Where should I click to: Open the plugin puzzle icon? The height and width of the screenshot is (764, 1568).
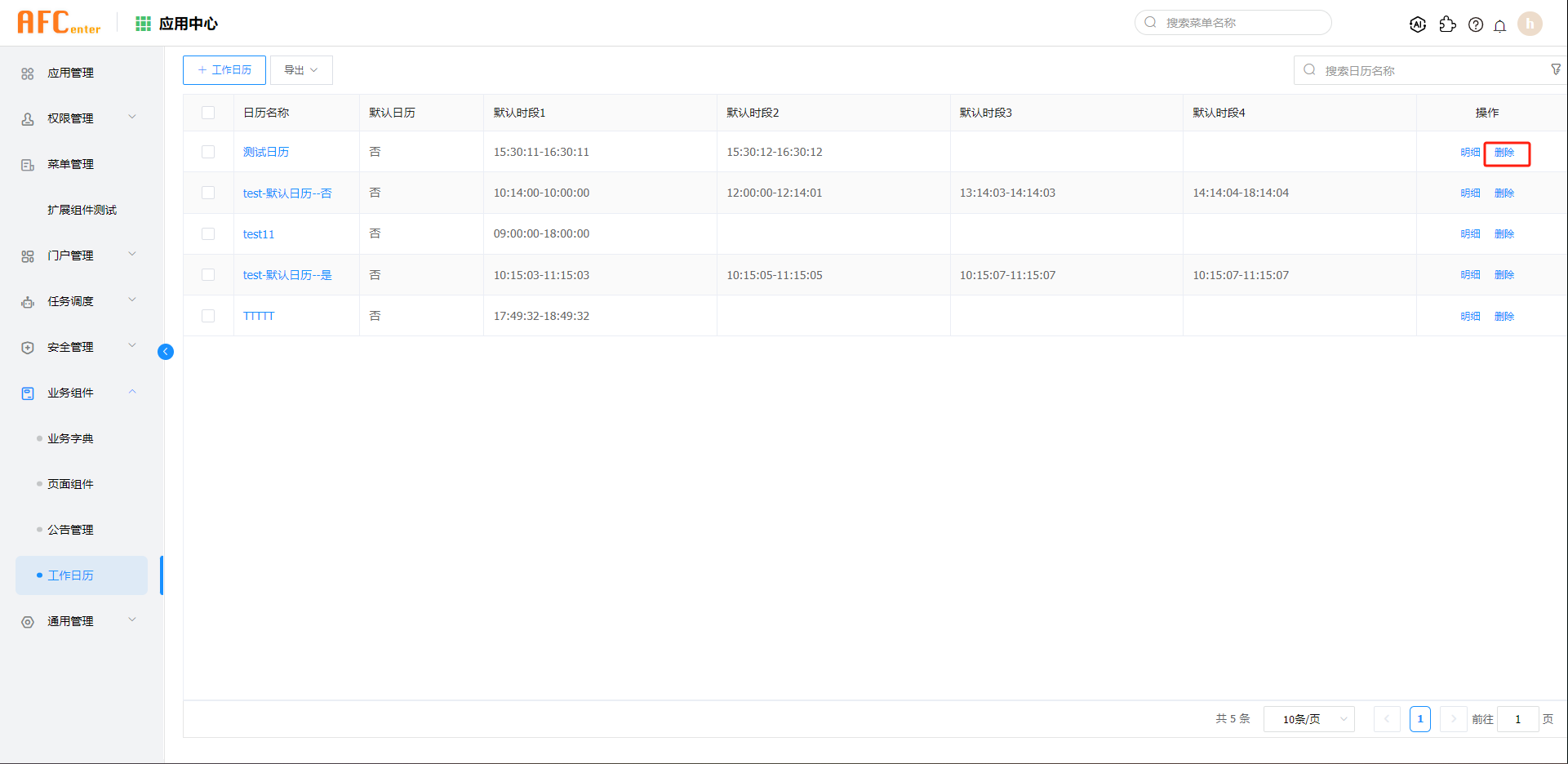pyautogui.click(x=1447, y=24)
